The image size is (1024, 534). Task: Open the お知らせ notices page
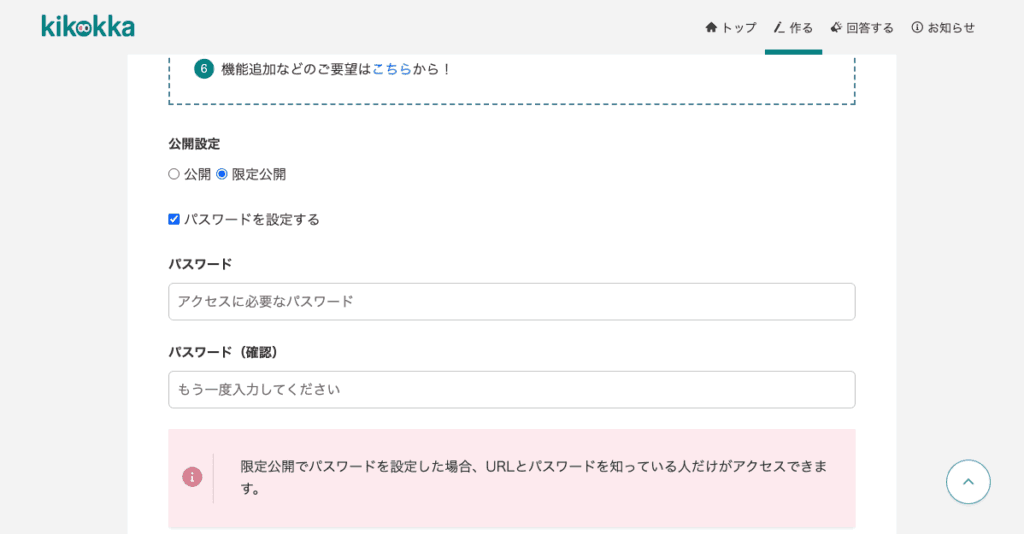click(943, 27)
